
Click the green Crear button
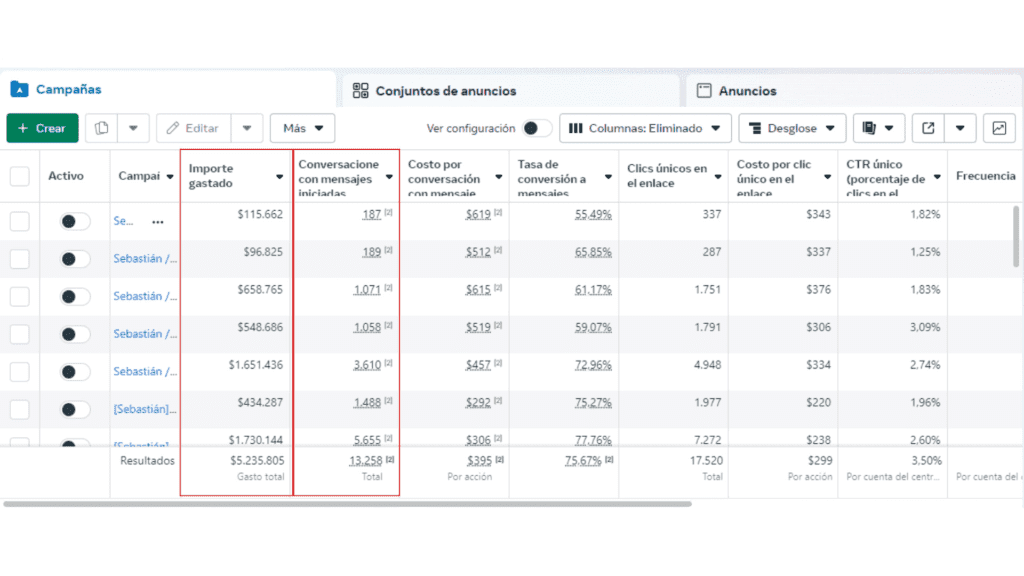tap(42, 128)
